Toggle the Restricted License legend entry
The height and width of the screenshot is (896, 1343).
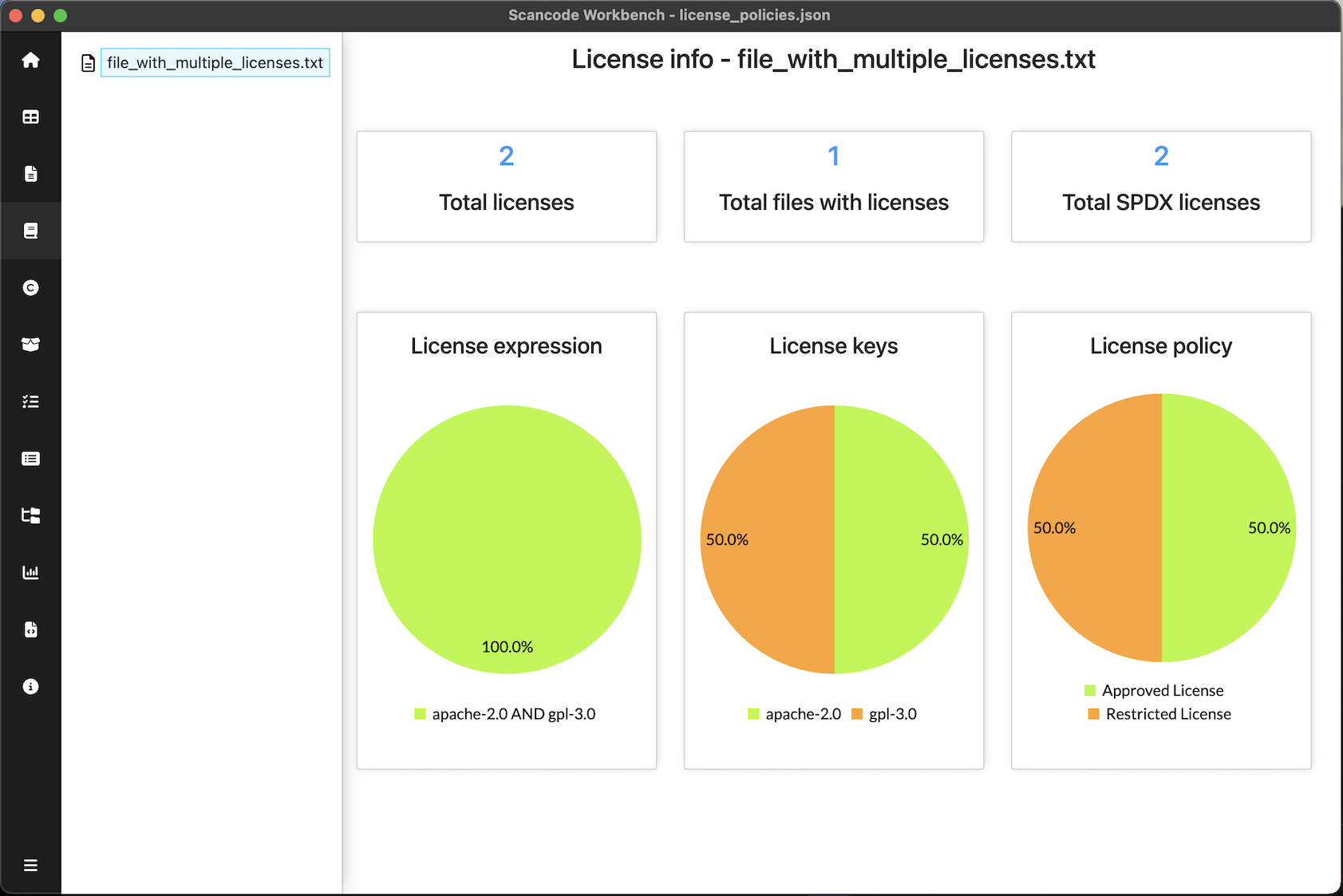pos(1159,714)
